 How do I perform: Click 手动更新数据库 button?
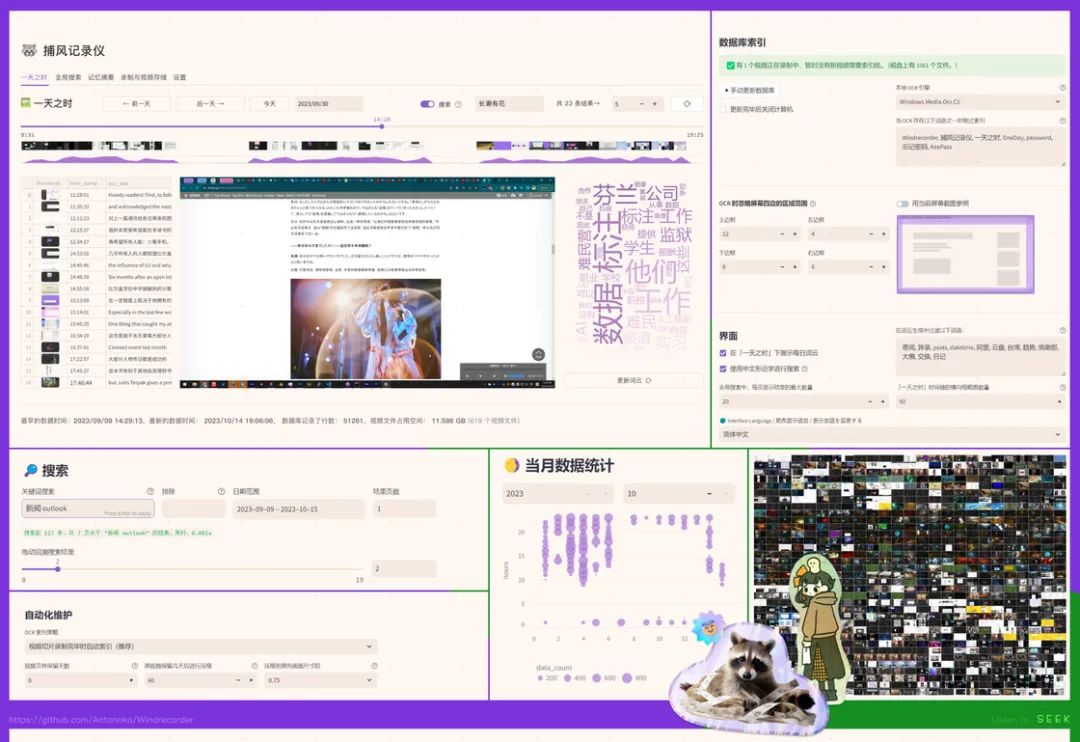(750, 90)
